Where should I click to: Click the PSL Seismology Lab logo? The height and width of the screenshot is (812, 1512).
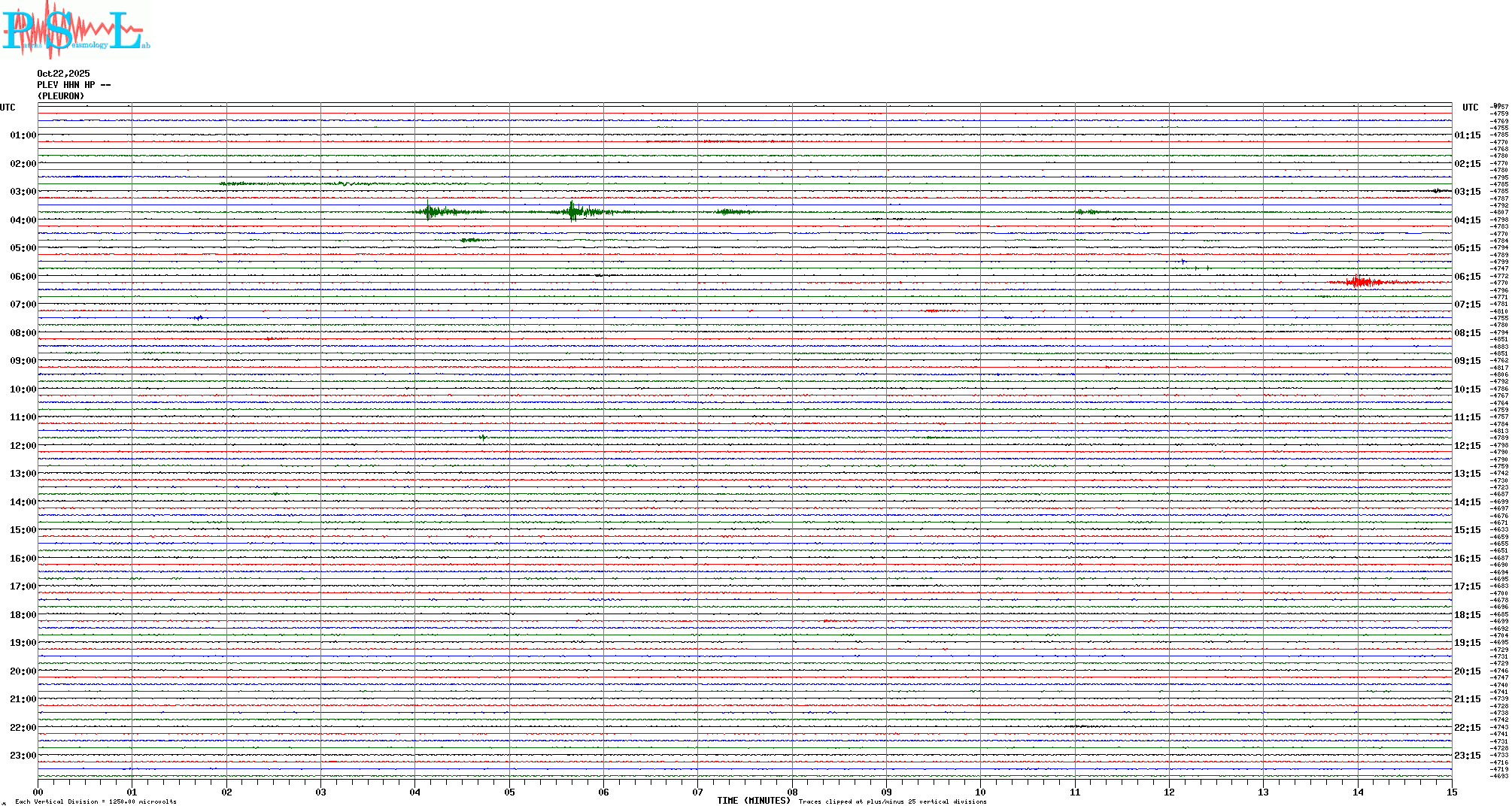click(x=75, y=30)
